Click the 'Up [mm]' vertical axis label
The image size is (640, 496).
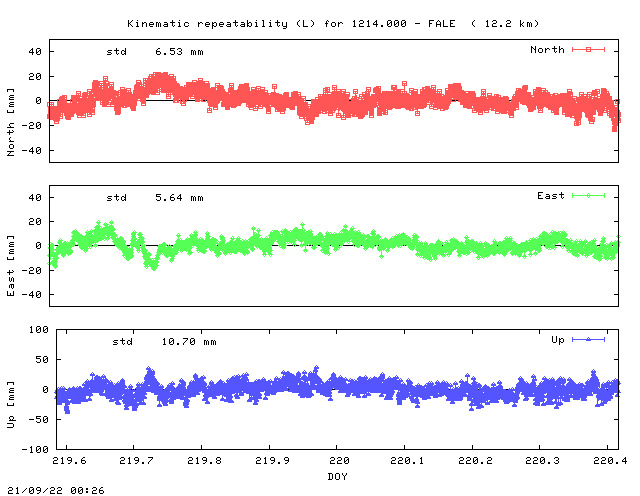click(x=11, y=405)
